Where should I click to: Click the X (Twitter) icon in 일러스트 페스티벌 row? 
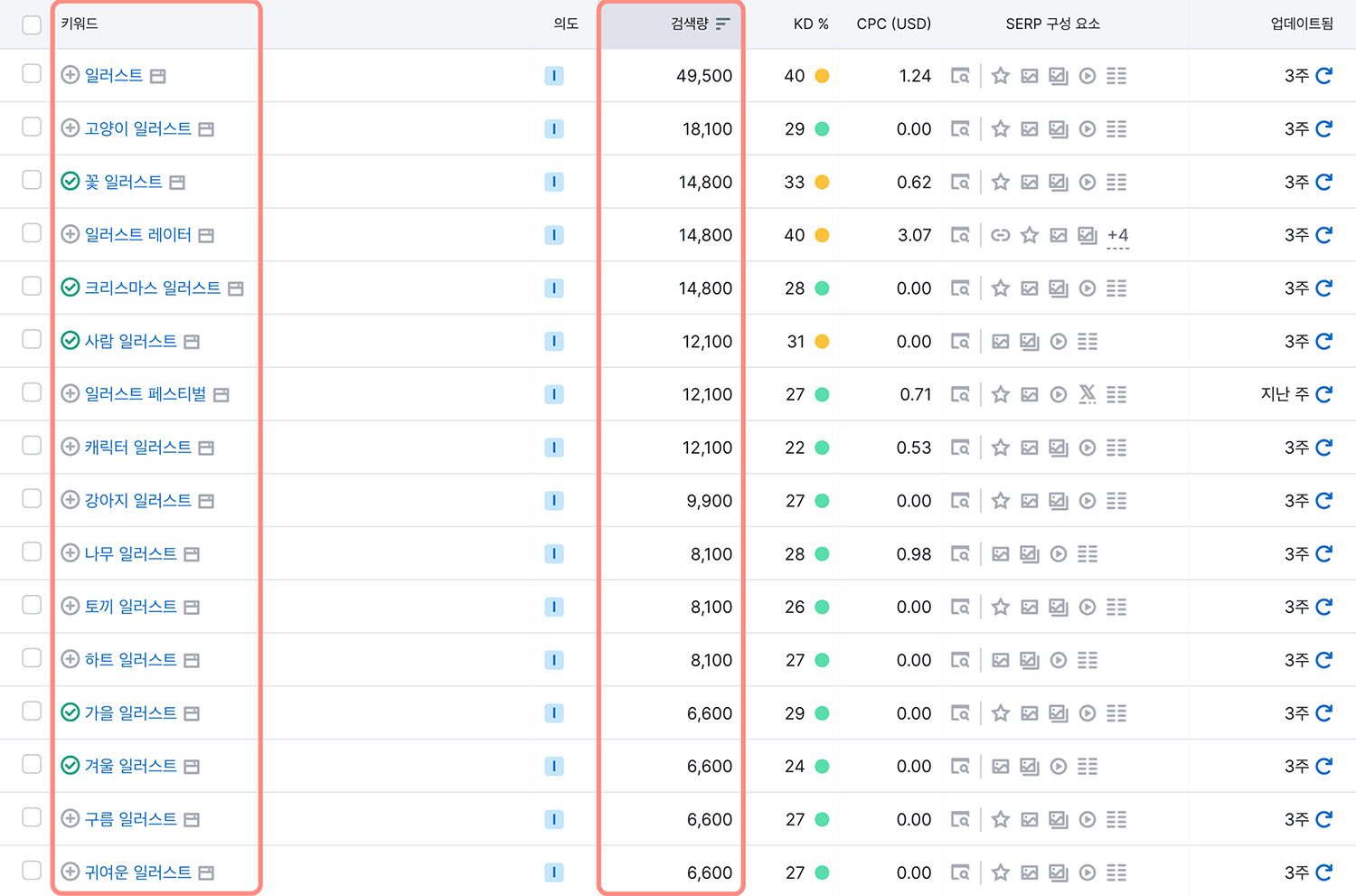click(1088, 394)
